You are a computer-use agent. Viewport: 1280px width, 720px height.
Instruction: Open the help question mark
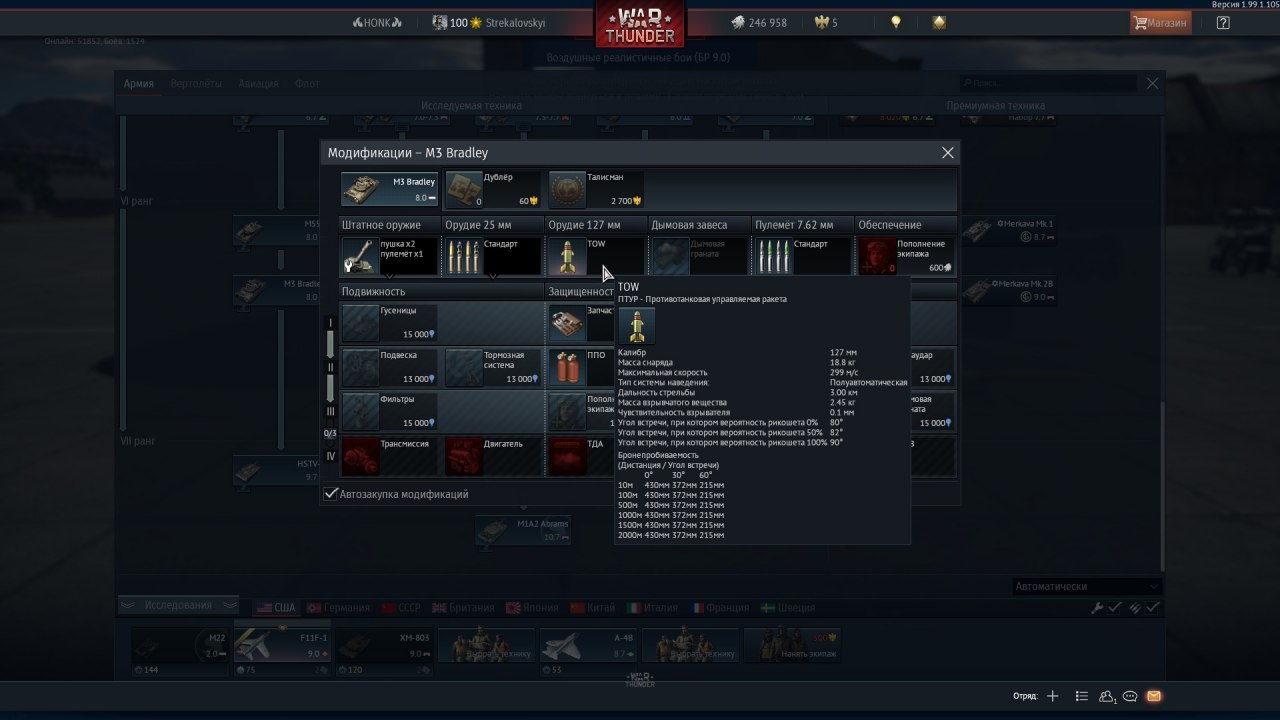pyautogui.click(x=1223, y=22)
